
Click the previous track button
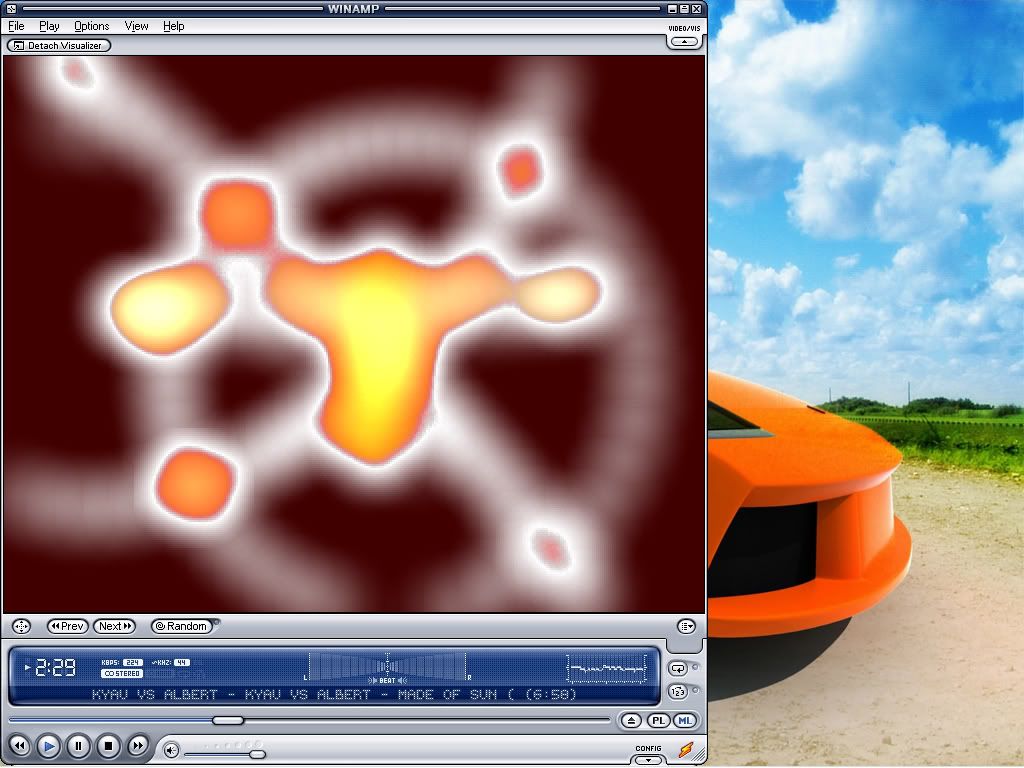[x=20, y=746]
